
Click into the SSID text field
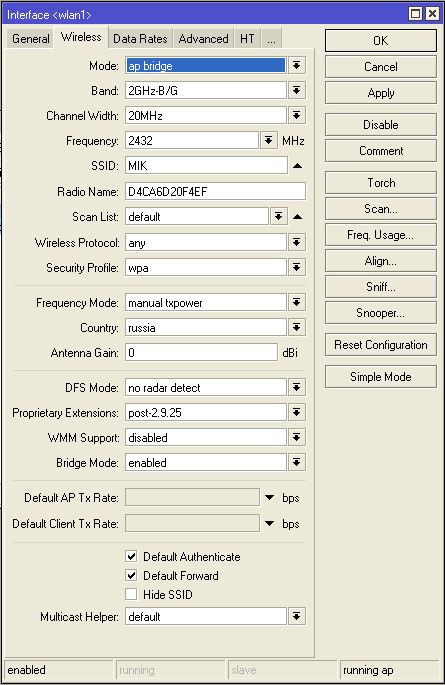[x=206, y=166]
